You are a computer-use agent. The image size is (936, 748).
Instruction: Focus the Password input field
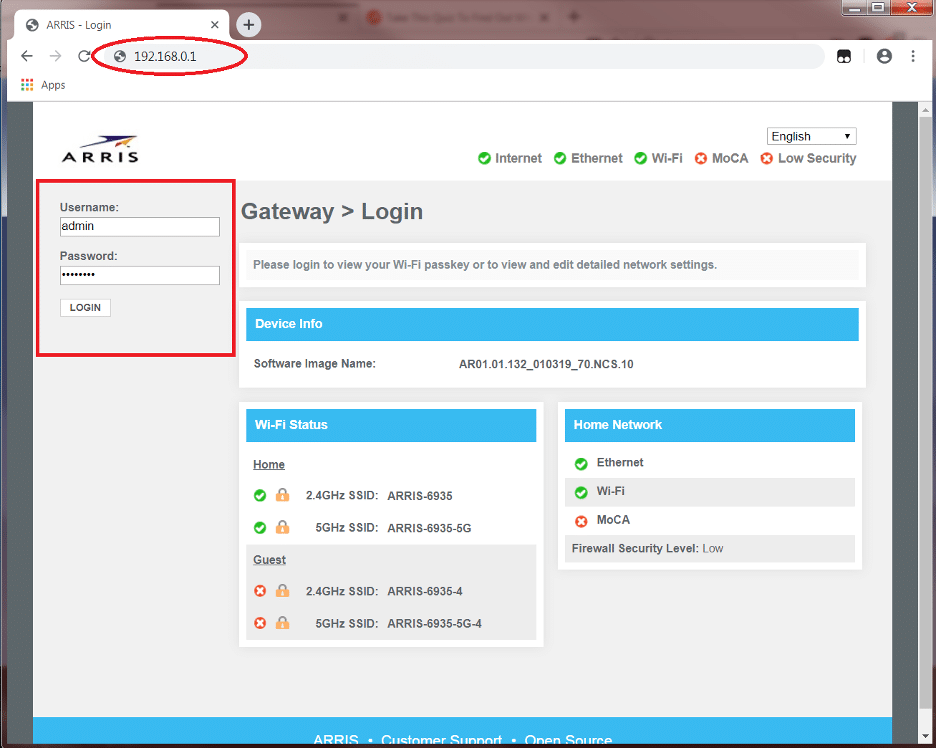[140, 275]
